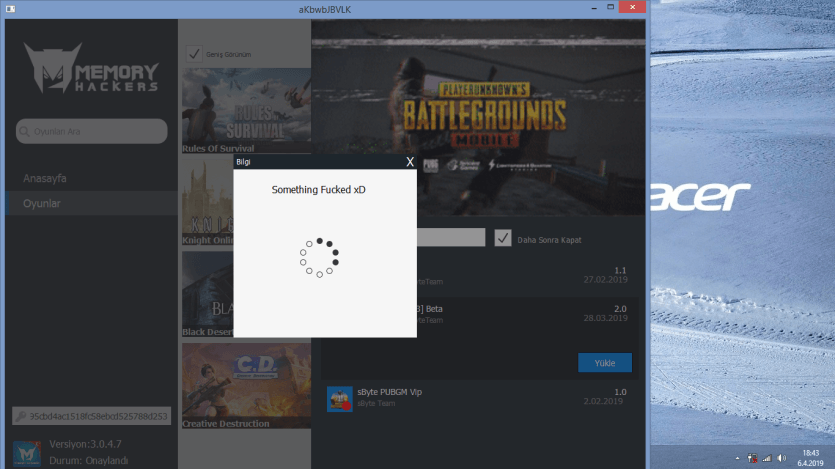Click the license key field
The height and width of the screenshot is (469, 835).
click(x=92, y=416)
